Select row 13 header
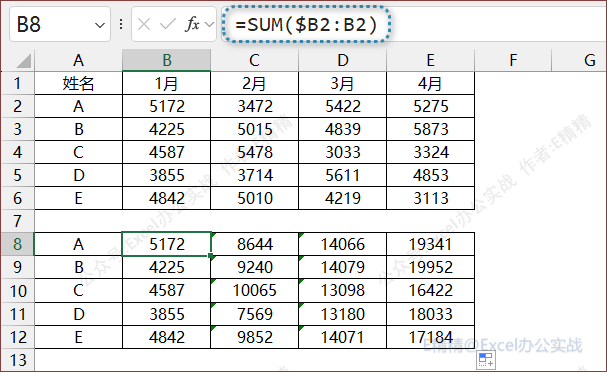The width and height of the screenshot is (607, 372). pyautogui.click(x=17, y=360)
